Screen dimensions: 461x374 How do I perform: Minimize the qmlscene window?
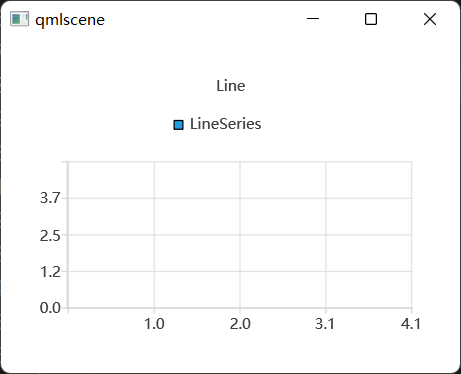pos(313,19)
